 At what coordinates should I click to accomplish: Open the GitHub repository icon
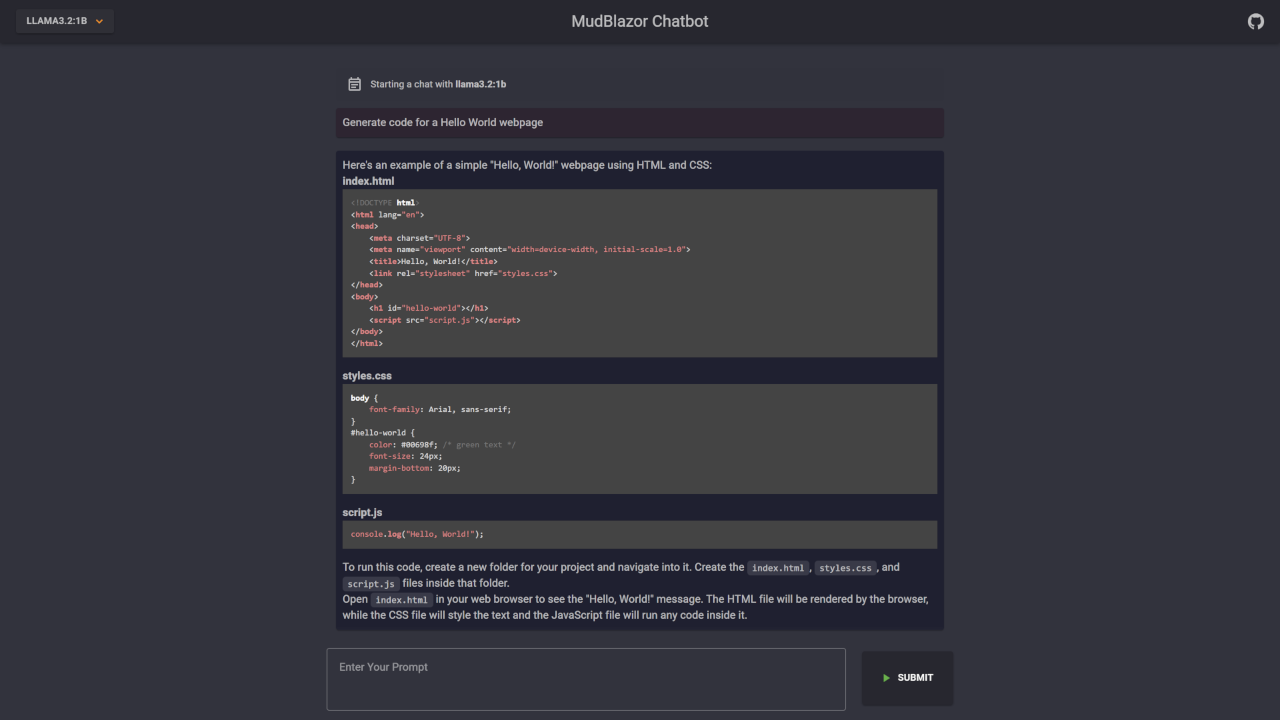click(x=1255, y=20)
